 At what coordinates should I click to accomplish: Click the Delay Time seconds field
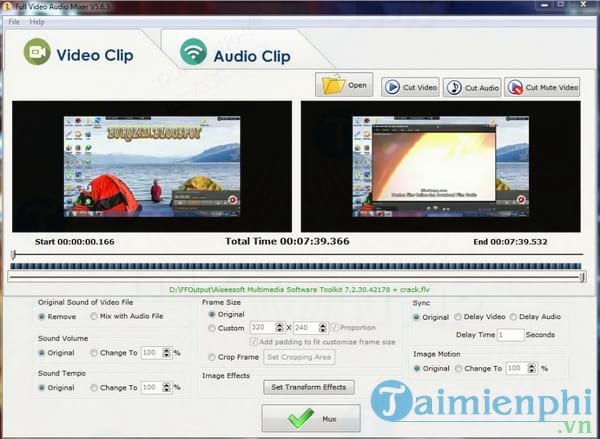point(510,335)
